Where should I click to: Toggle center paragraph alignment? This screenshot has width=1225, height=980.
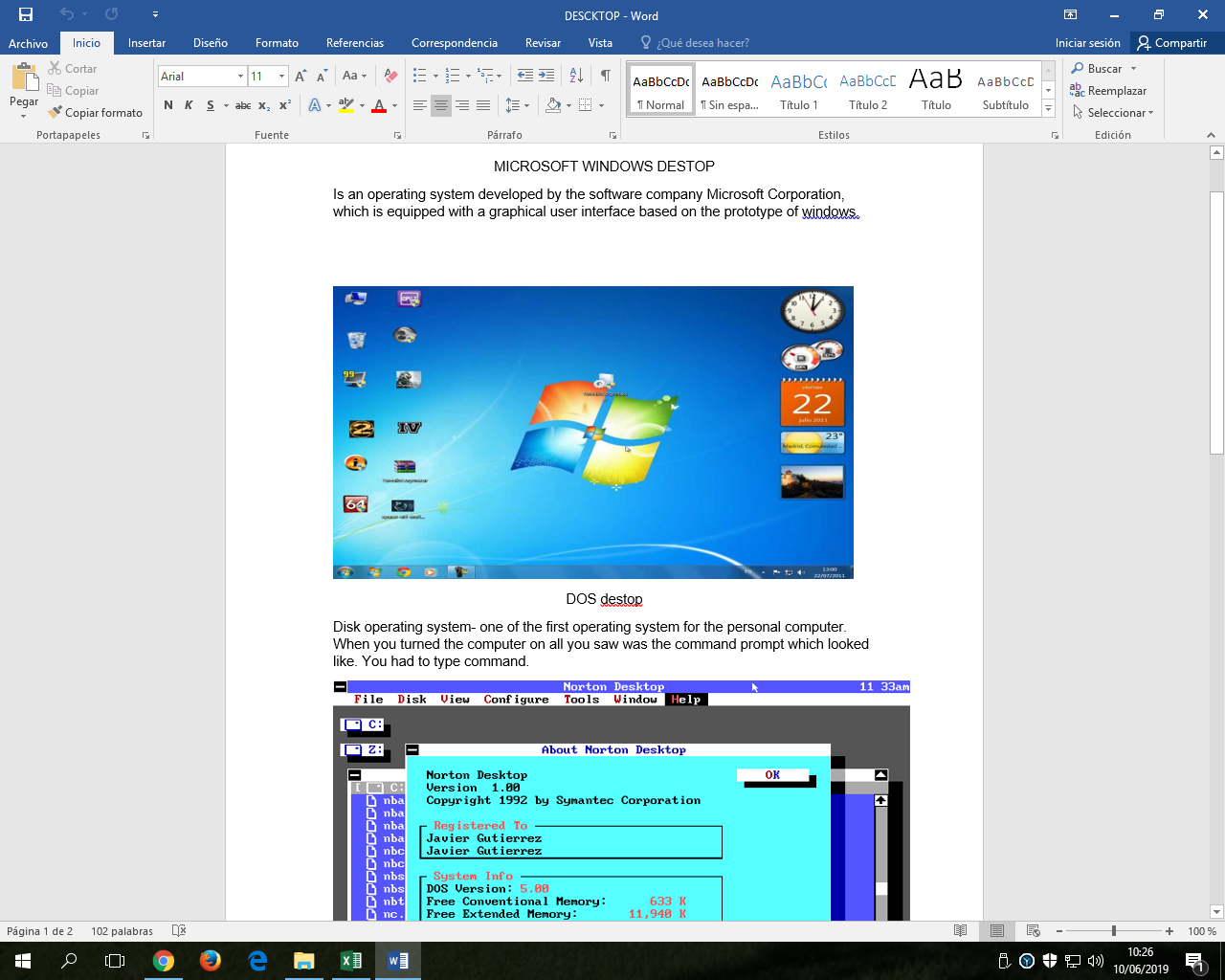[x=441, y=105]
